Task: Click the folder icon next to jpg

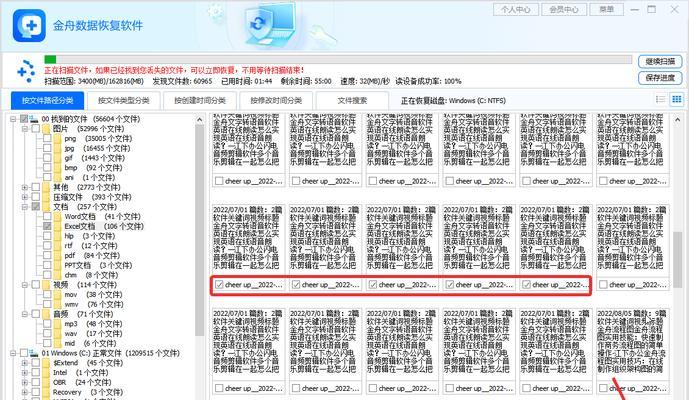Action: click(x=58, y=148)
